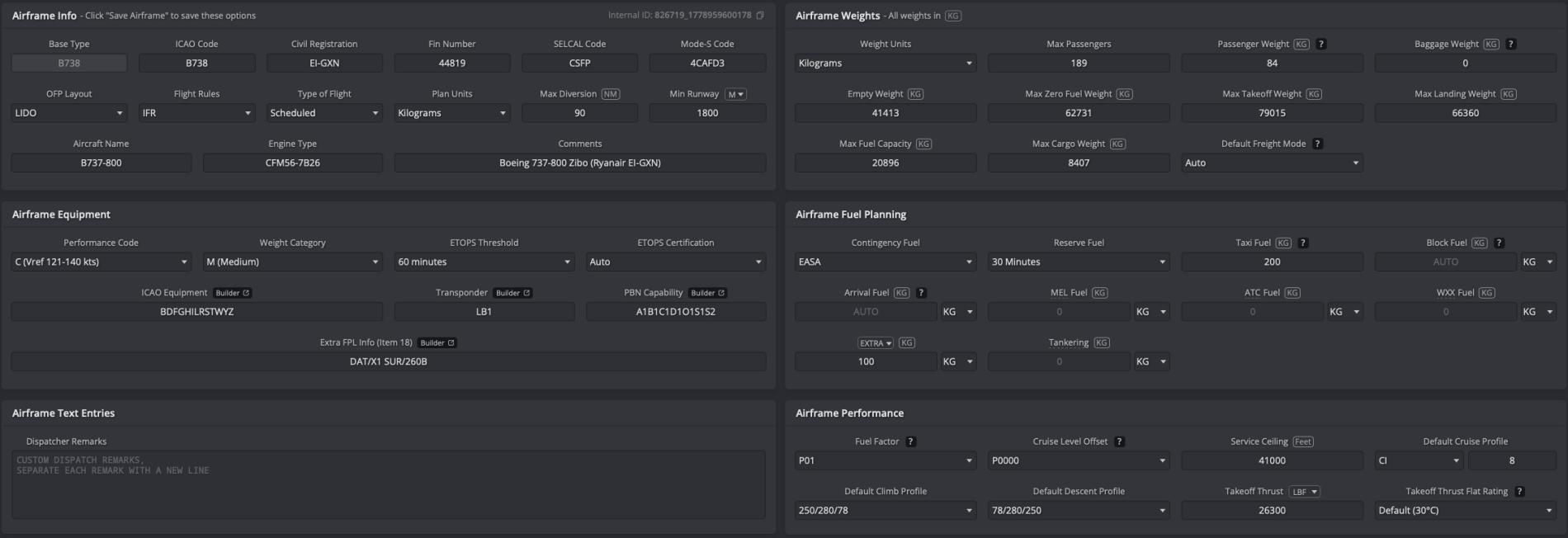This screenshot has width=1568, height=538.
Task: Open the Default Cruise Profile CI dropdown
Action: 1419,460
